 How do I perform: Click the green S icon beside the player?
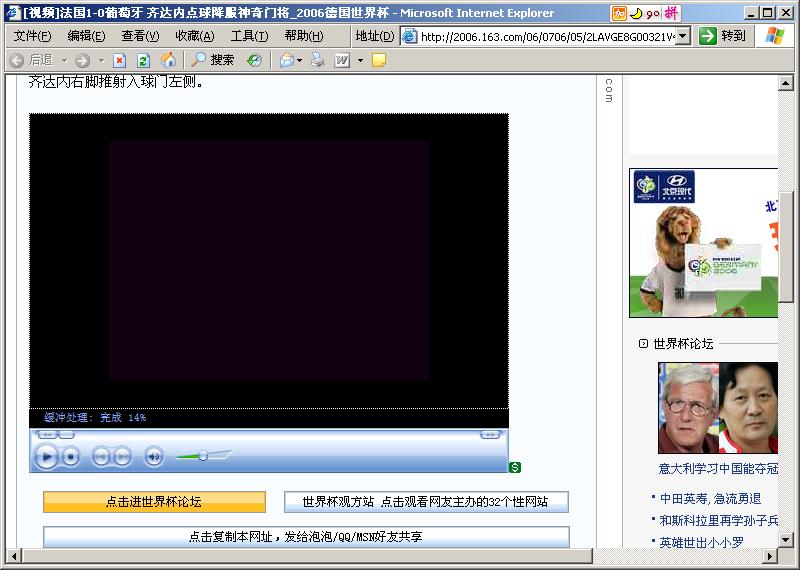(x=515, y=467)
